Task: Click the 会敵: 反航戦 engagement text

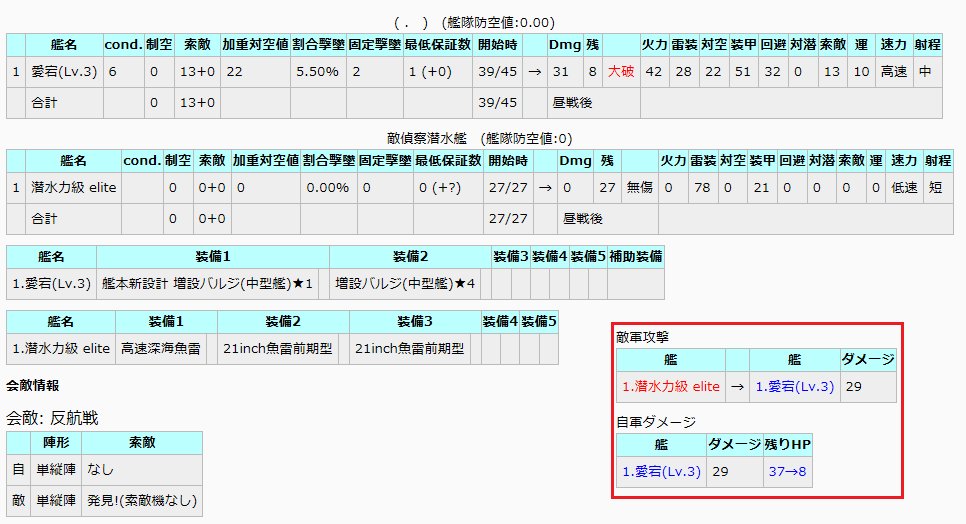Action: [52, 418]
